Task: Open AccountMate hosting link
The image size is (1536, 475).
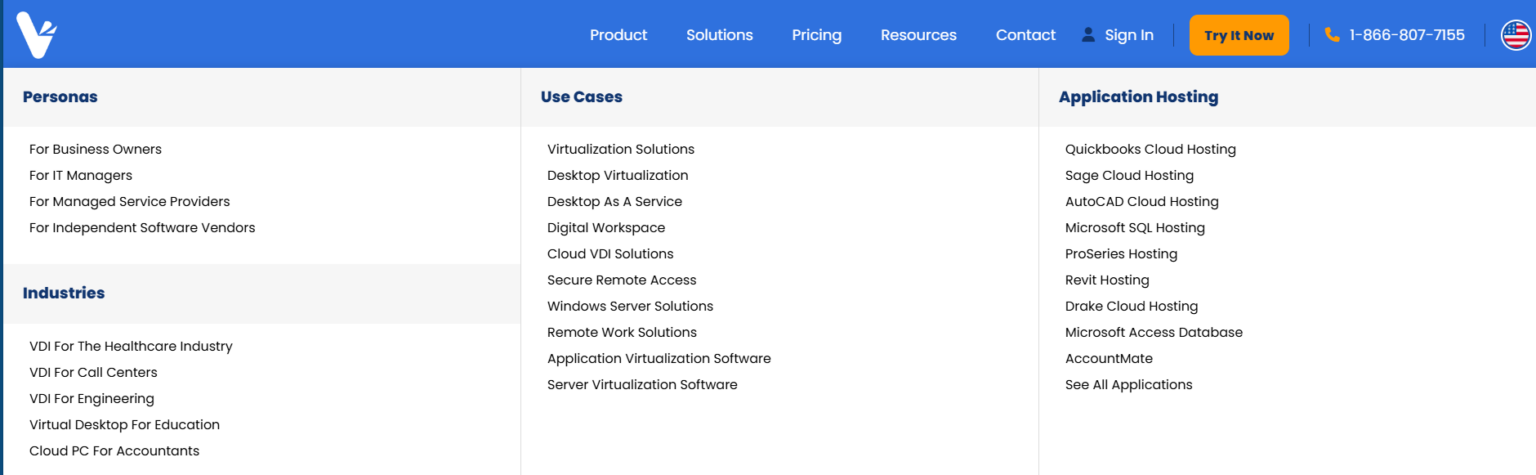Action: [x=1109, y=358]
